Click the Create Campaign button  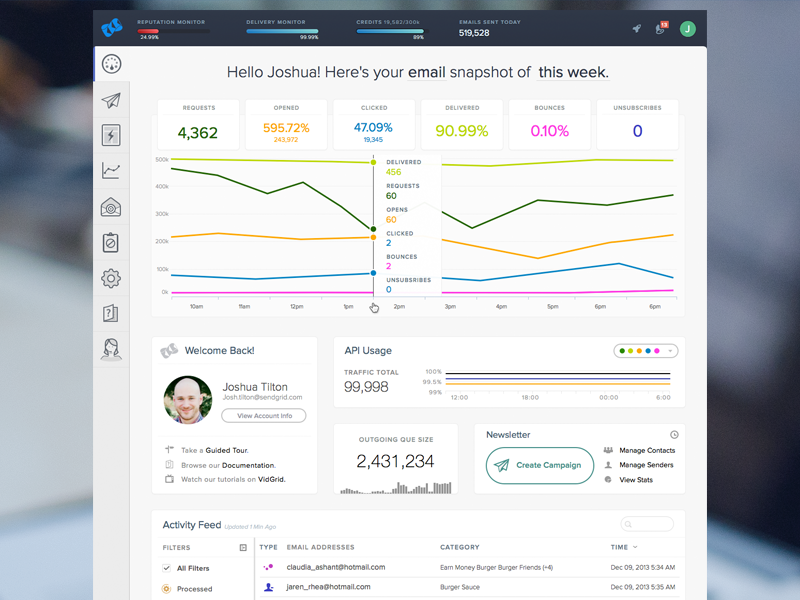[539, 465]
